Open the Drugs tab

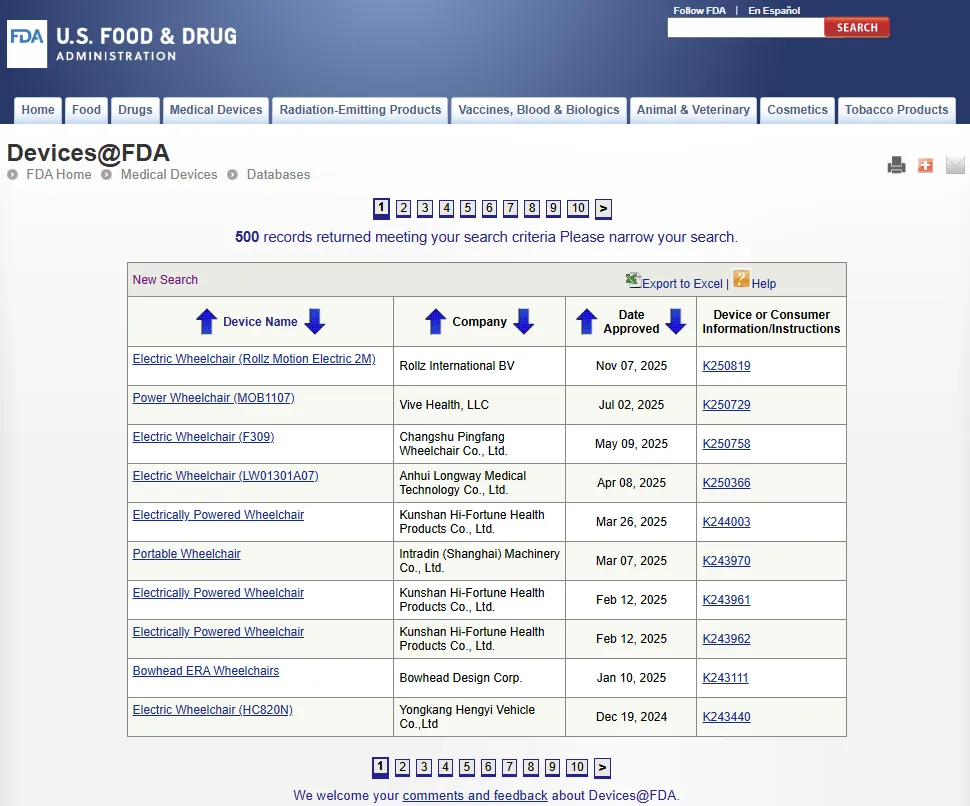pos(135,110)
